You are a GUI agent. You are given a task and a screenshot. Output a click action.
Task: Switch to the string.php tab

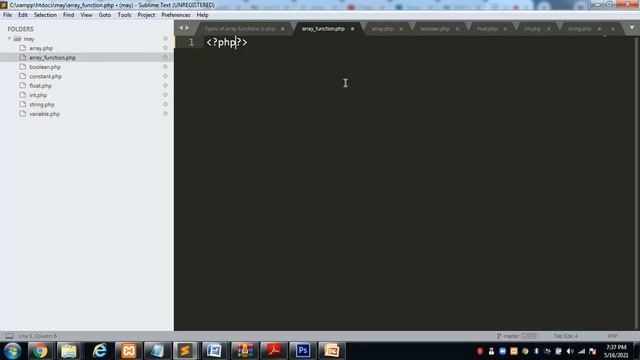[580, 29]
